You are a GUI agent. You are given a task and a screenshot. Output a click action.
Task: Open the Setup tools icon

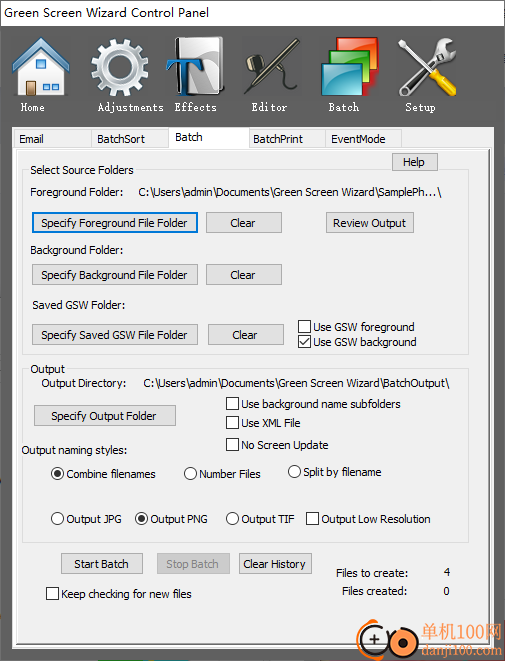coord(427,67)
